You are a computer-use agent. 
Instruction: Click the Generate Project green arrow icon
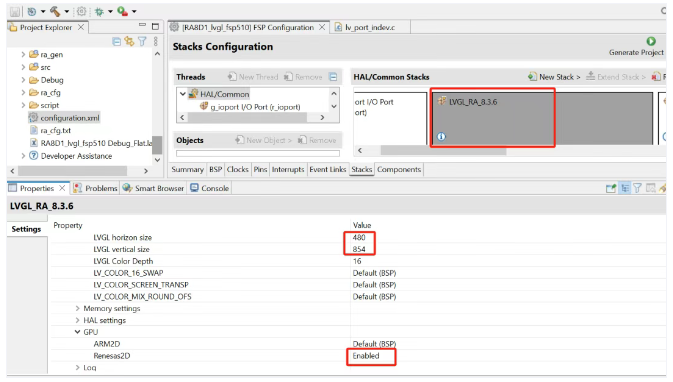[651, 41]
